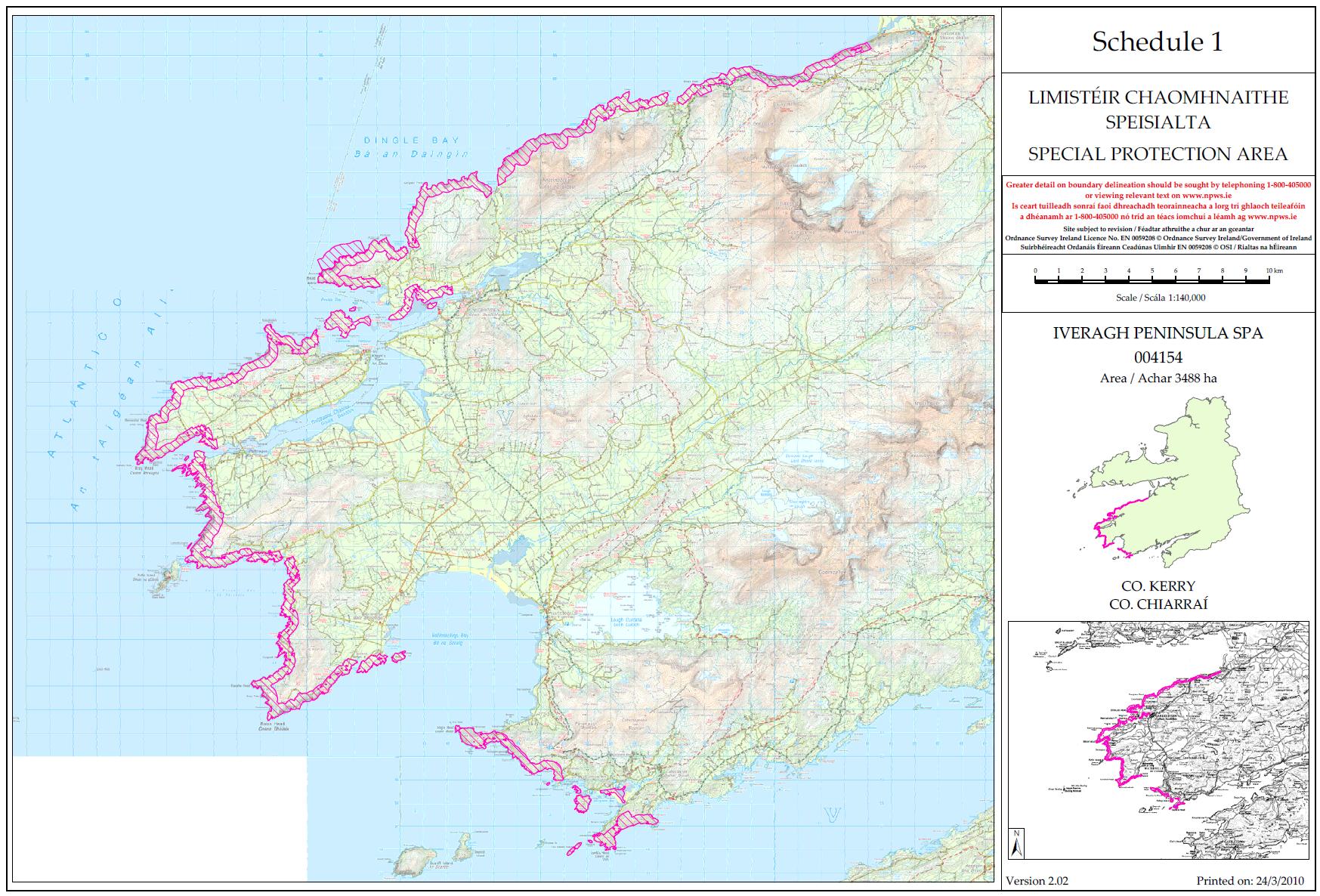Click the 'Version 2.02' text
The width and height of the screenshot is (1320, 896).
coord(1037,881)
